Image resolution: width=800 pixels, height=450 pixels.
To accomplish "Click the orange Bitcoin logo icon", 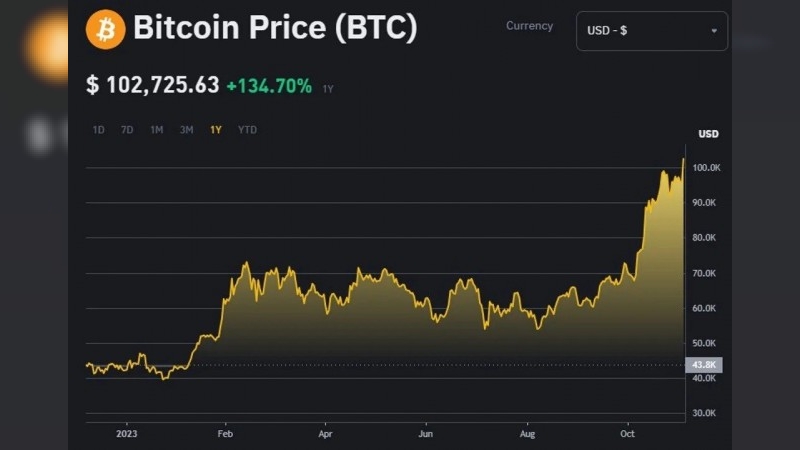I will 106,29.
